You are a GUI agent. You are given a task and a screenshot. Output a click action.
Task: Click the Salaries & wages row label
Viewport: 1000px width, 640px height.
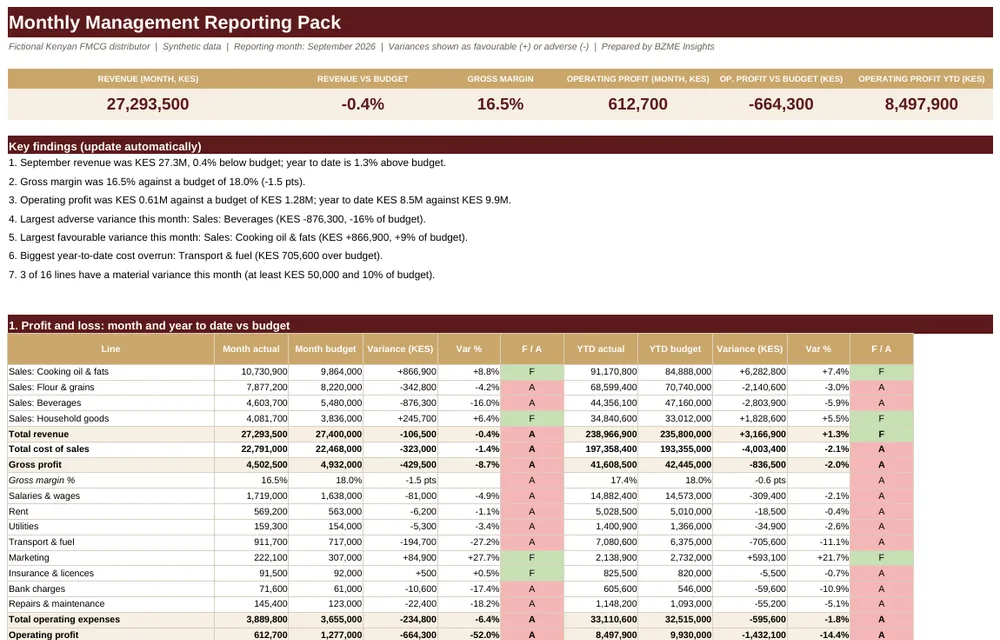44,496
